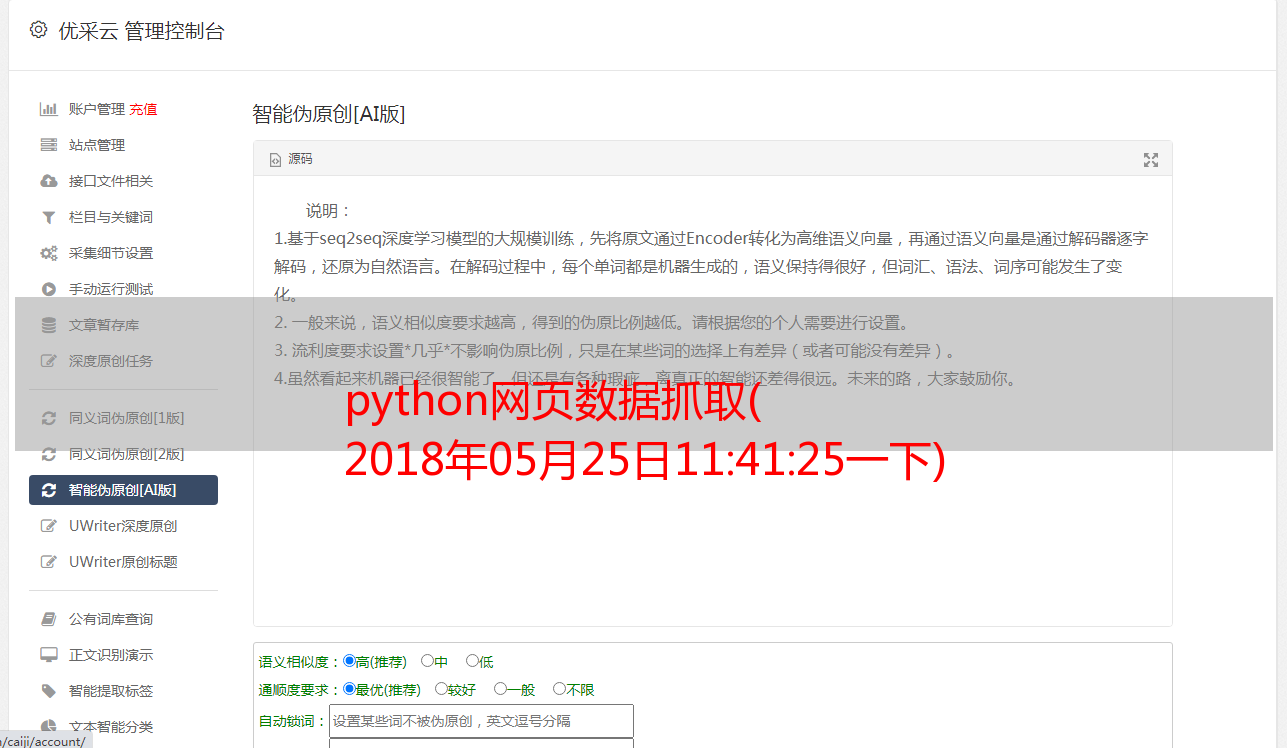Viewport: 1287px width, 748px height.
Task: Open 智能提取标签 menu item
Action: [111, 691]
